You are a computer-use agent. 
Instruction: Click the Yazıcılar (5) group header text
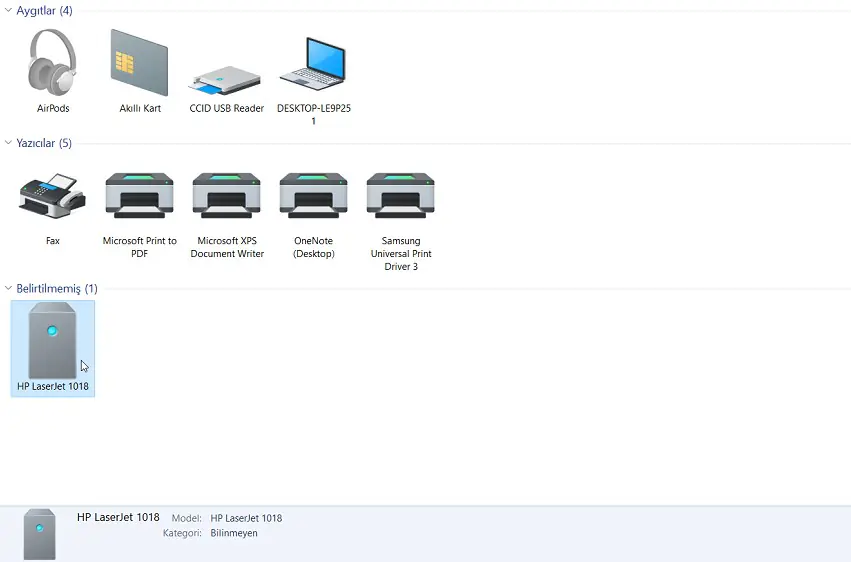click(x=44, y=144)
